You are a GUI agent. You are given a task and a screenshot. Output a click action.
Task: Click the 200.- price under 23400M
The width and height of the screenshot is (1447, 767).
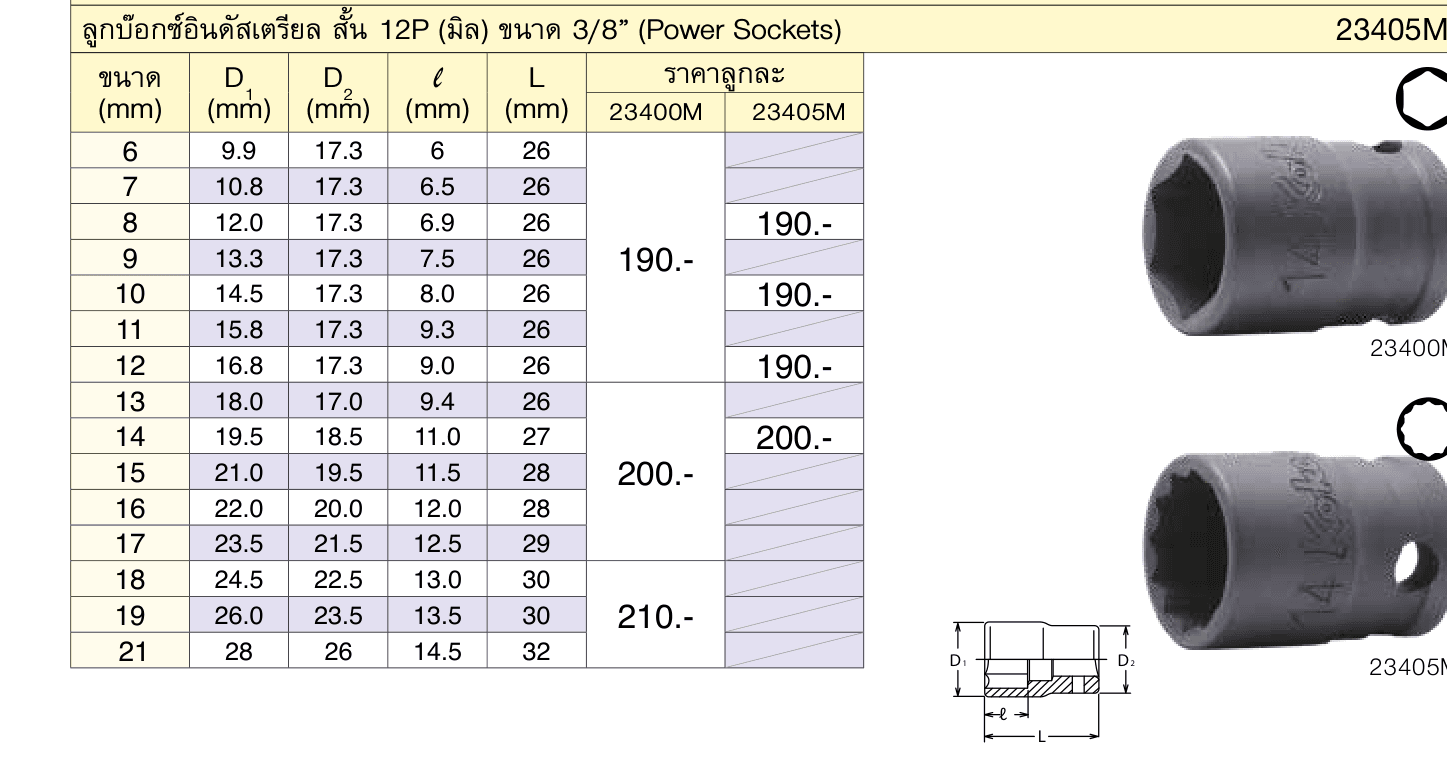(656, 474)
